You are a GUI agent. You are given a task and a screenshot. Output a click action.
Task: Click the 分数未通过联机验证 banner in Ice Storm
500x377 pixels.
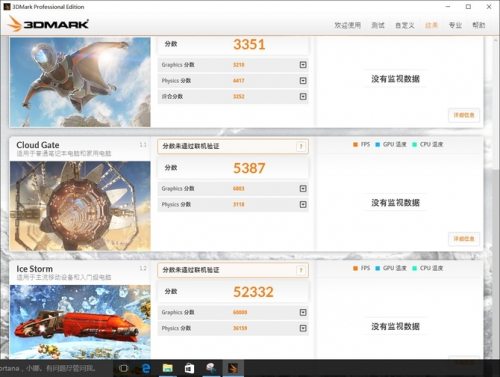(233, 270)
